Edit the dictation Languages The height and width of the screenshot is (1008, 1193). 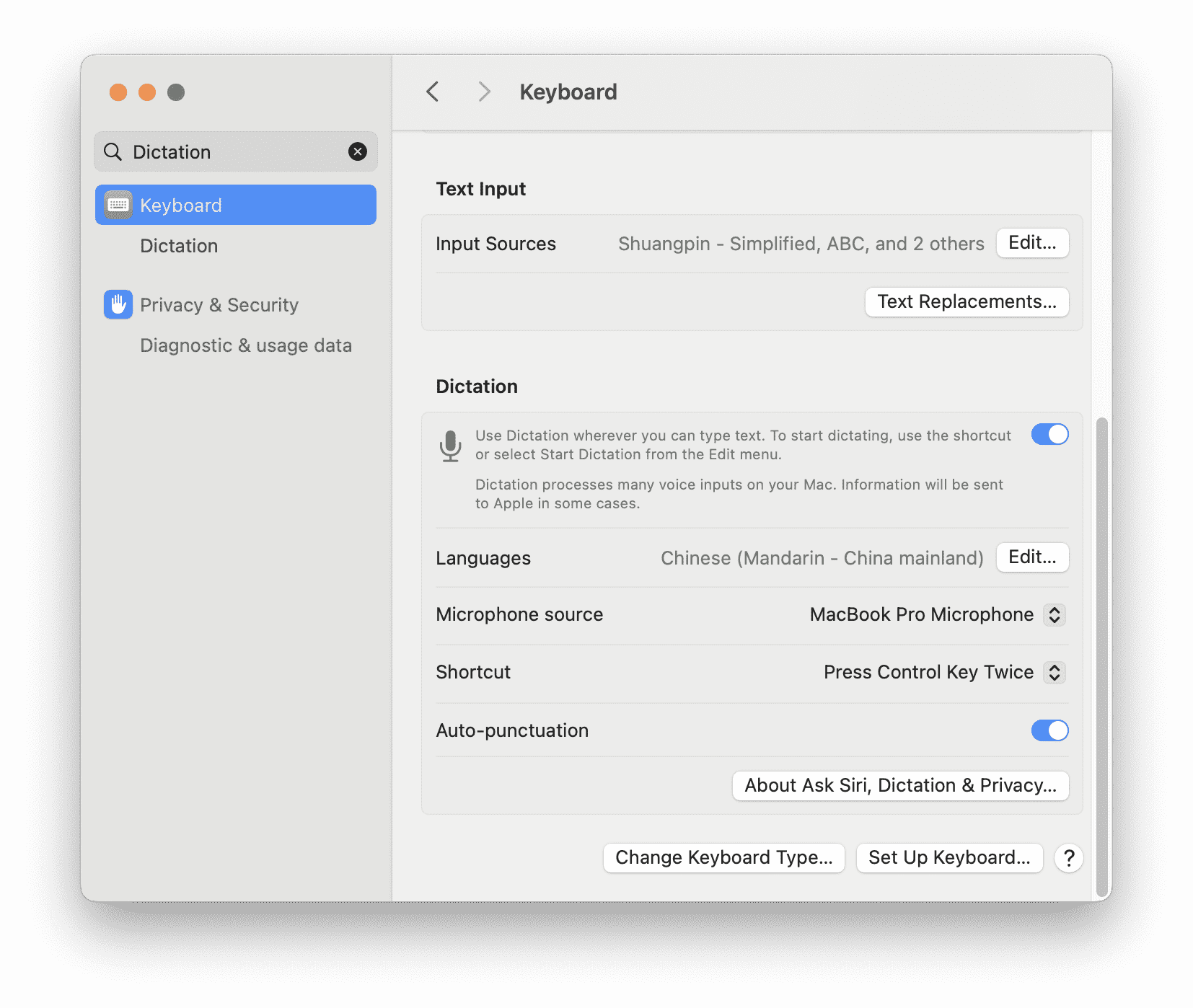point(1032,557)
